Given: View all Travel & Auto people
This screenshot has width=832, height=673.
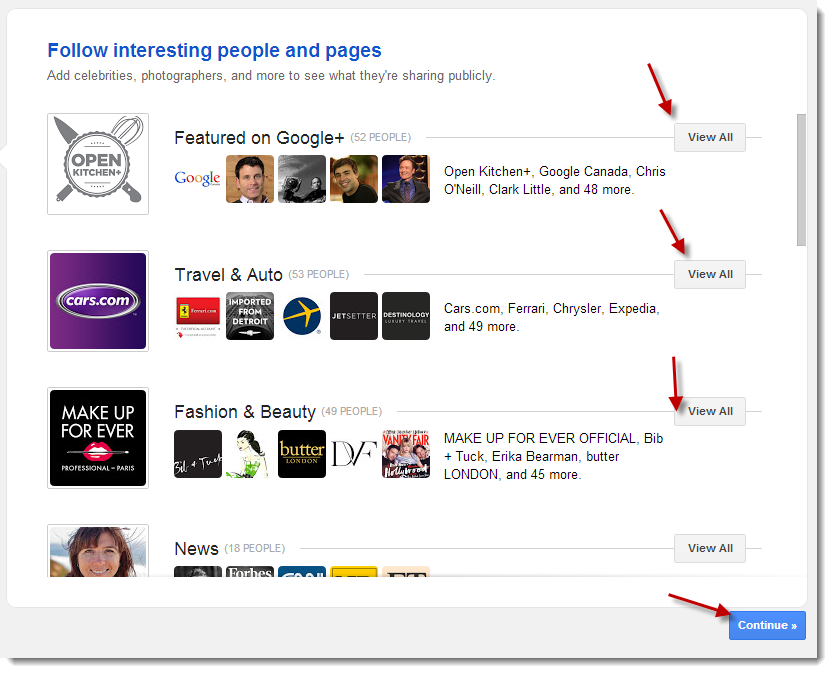Looking at the screenshot, I should (x=710, y=274).
